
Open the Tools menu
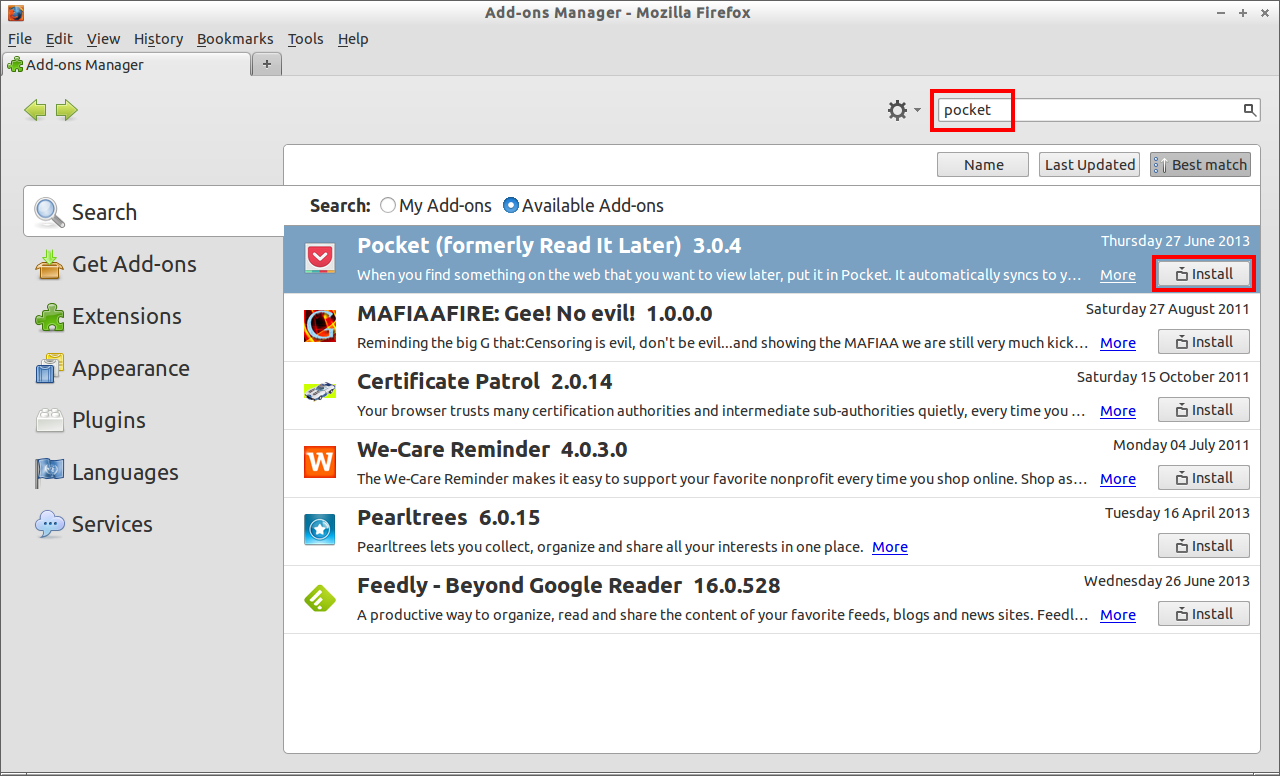coord(305,39)
